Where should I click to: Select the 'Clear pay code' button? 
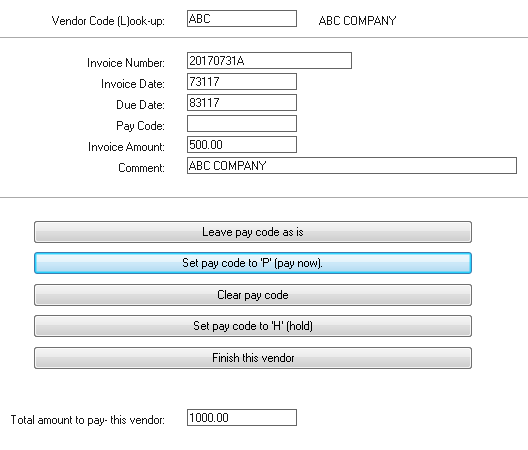coord(253,295)
